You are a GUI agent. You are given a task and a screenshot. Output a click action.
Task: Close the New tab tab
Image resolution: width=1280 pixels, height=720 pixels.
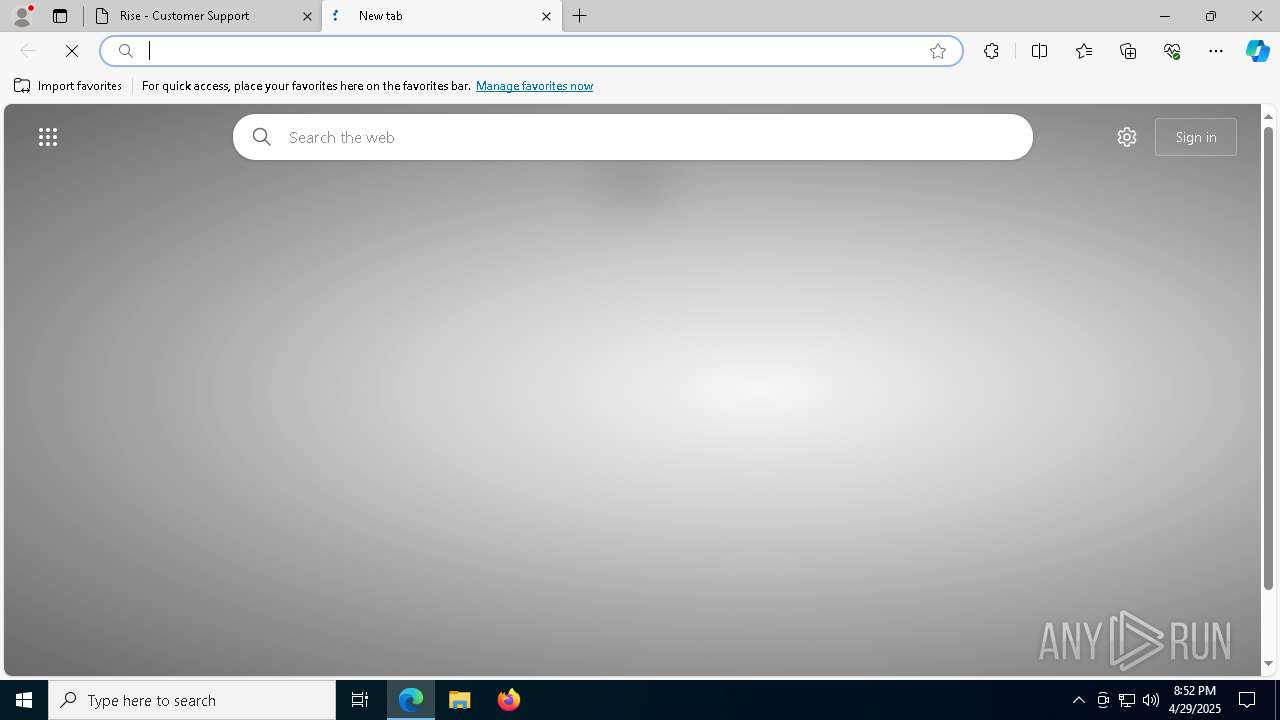click(x=546, y=16)
